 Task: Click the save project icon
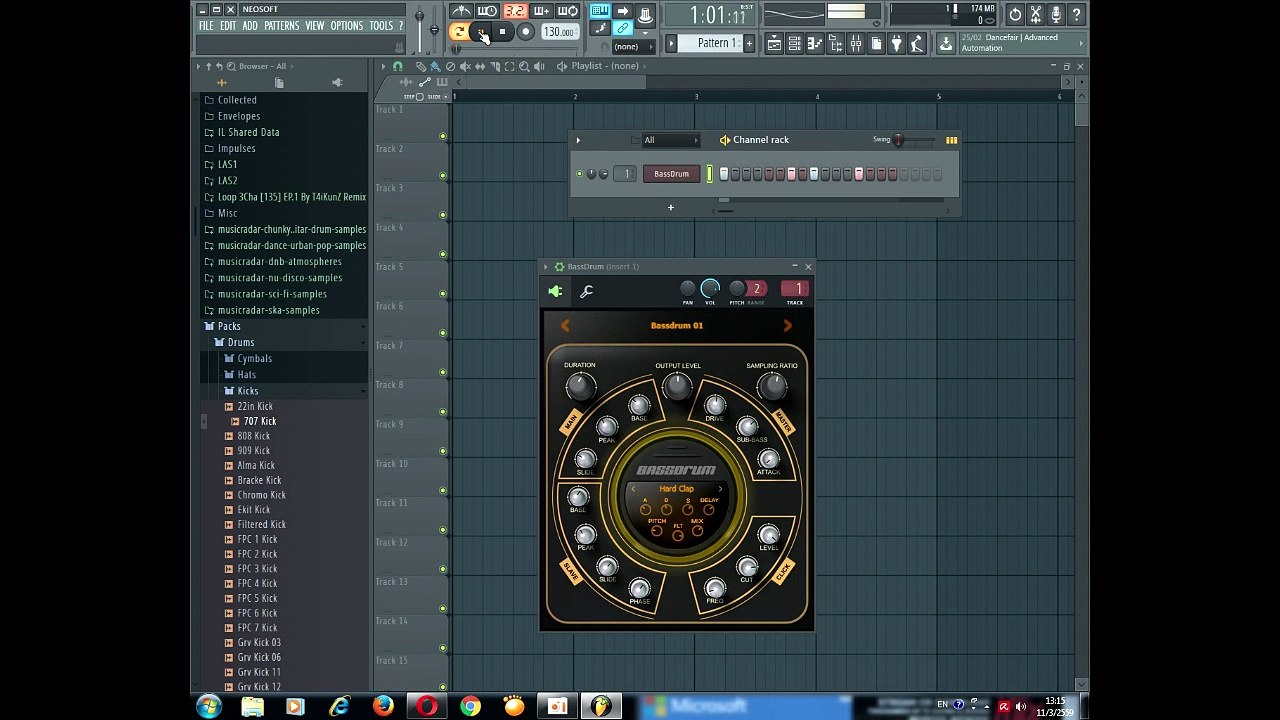point(945,43)
